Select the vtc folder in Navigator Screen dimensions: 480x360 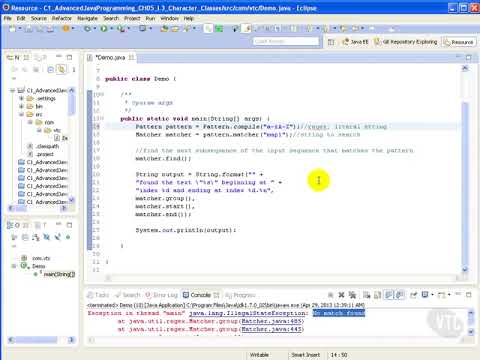[x=53, y=130]
